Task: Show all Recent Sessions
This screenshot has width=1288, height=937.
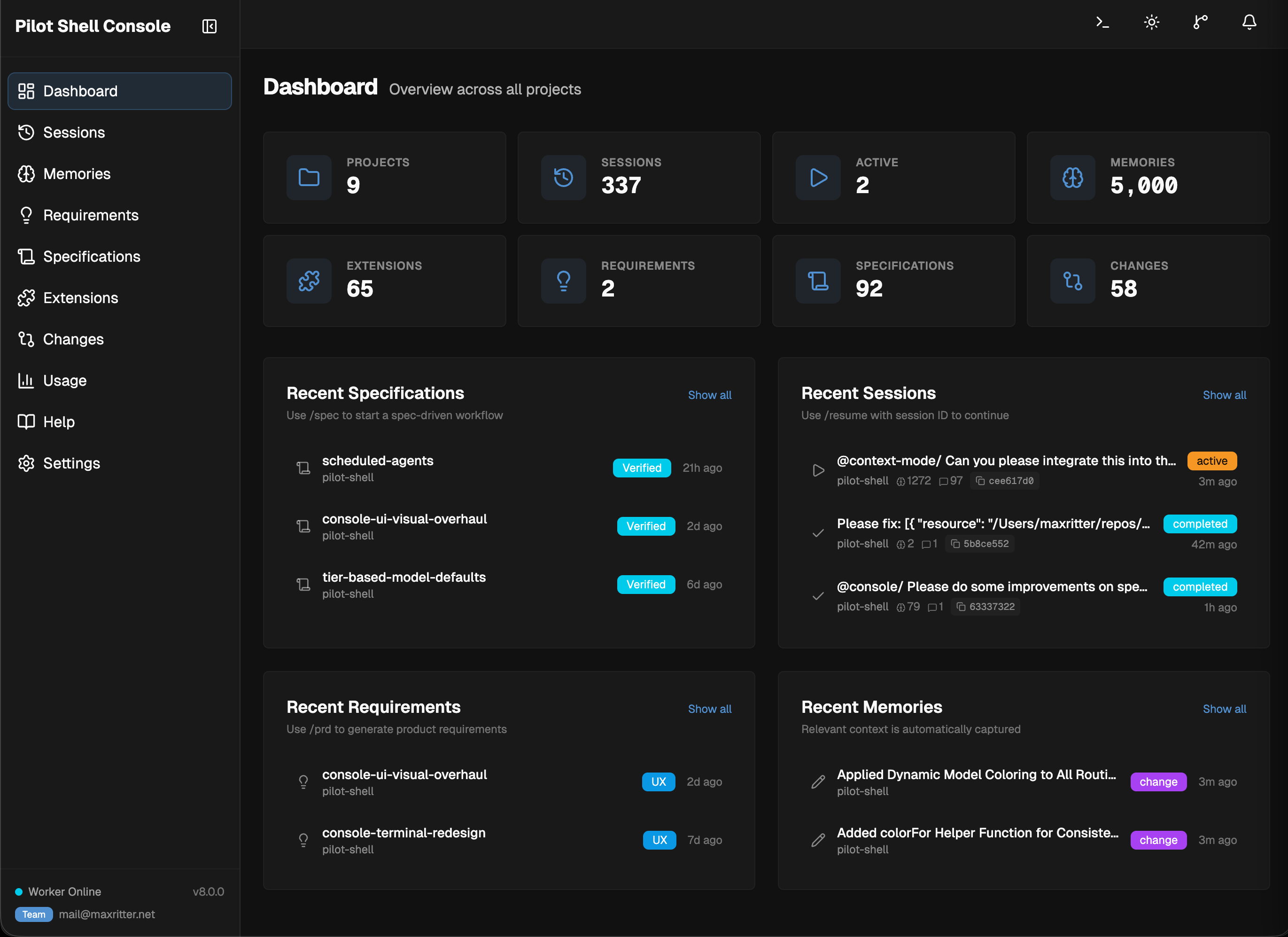Action: (1225, 395)
